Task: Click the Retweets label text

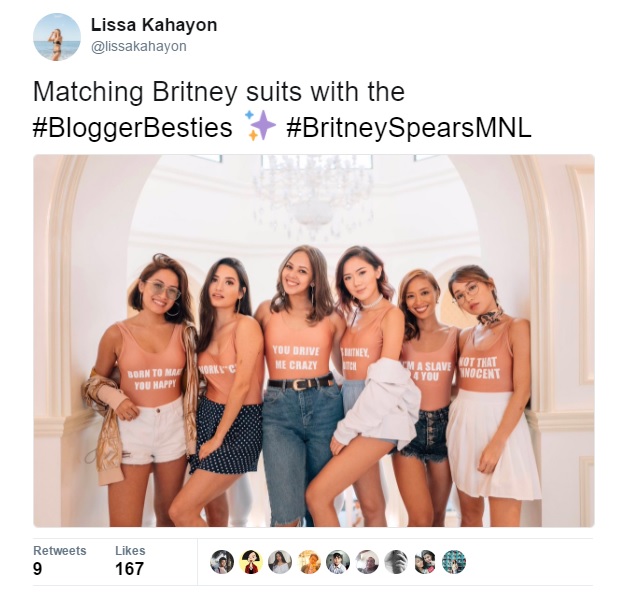Action: pyautogui.click(x=60, y=551)
